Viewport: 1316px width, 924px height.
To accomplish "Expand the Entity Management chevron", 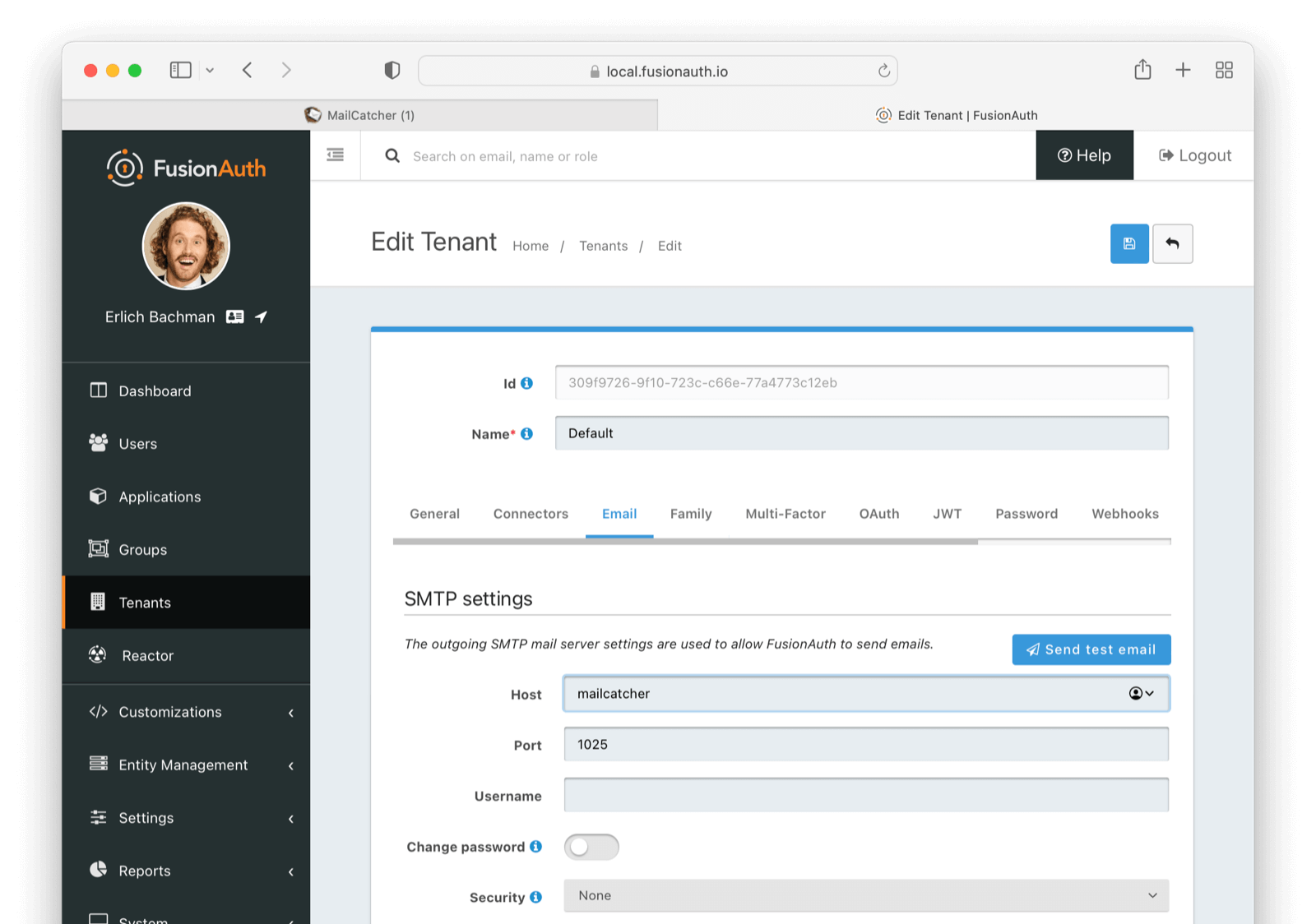I will tap(290, 765).
